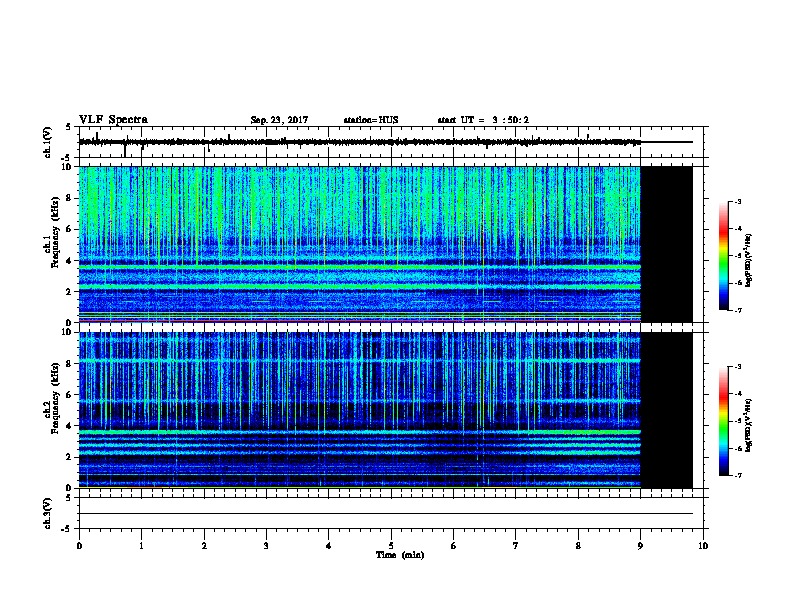Click the ch.1 voltage waveform trace
The height and width of the screenshot is (612, 792).
pos(385,142)
